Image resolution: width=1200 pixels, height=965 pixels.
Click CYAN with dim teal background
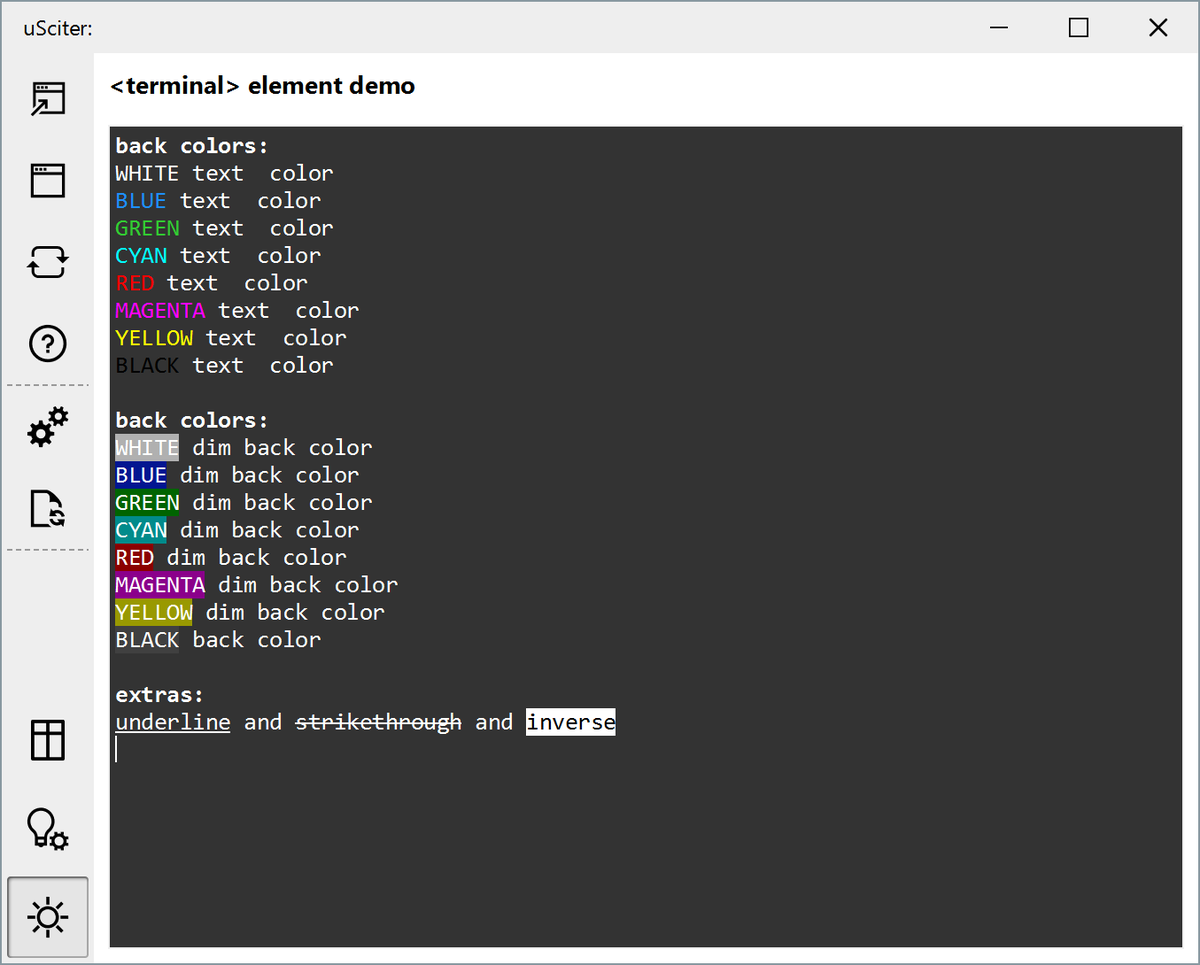tap(141, 530)
